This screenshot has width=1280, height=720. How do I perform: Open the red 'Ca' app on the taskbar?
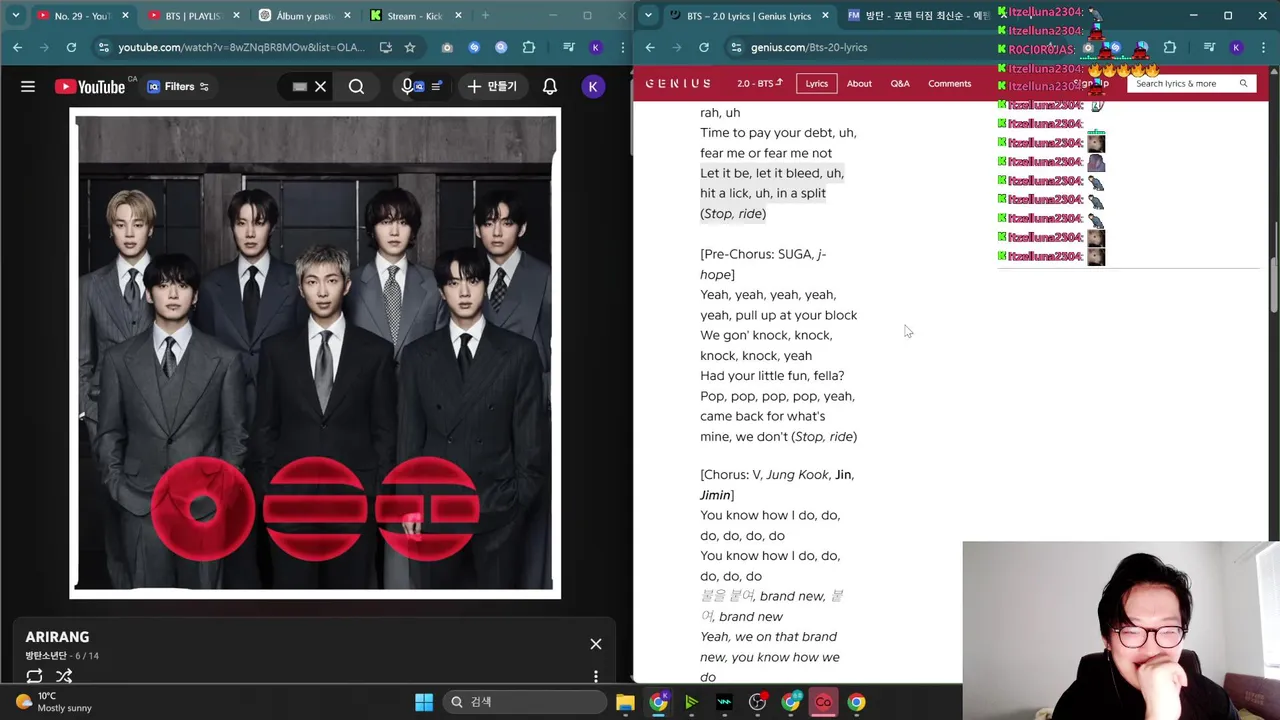(x=823, y=702)
